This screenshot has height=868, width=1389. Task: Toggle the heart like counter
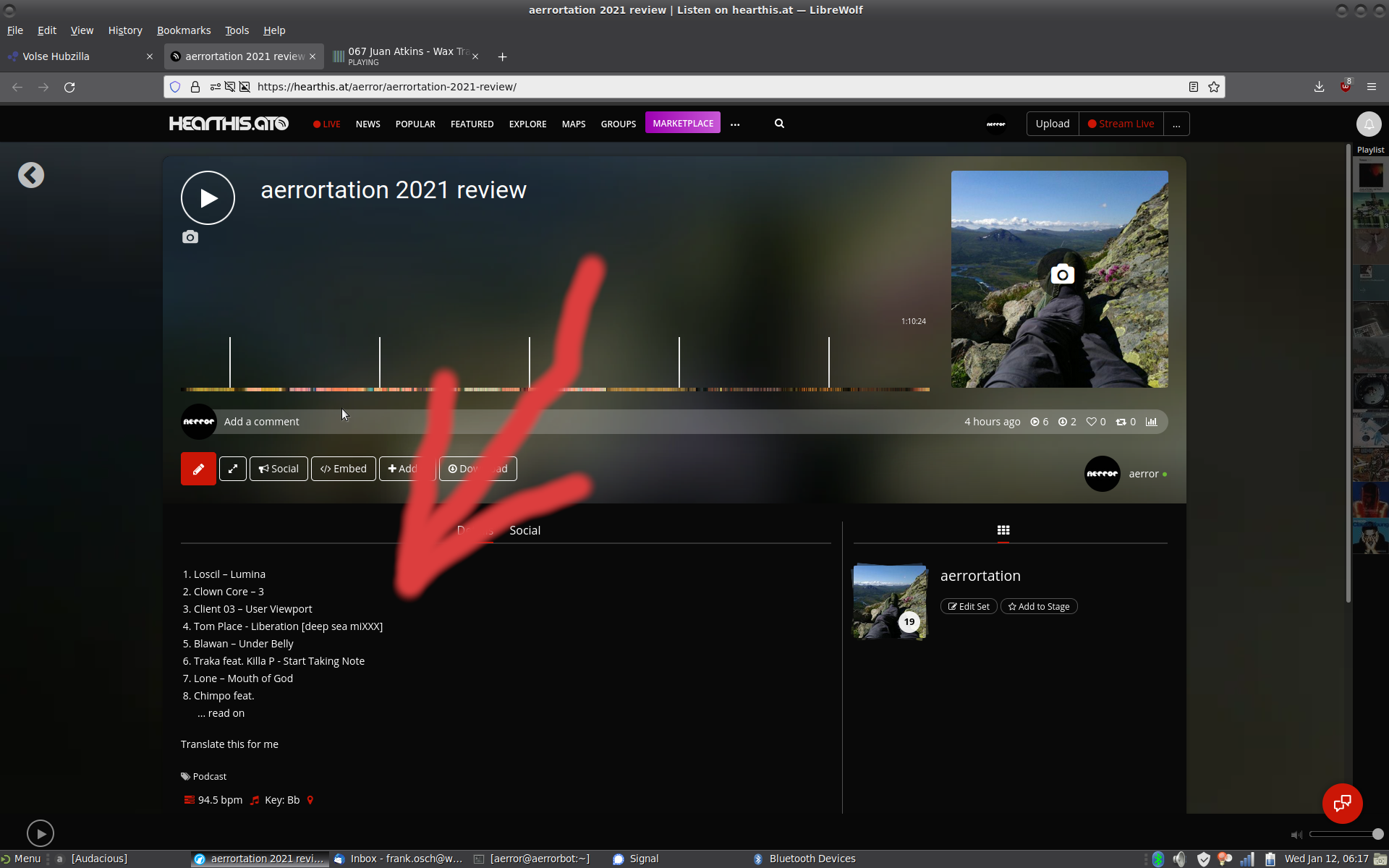click(x=1095, y=422)
